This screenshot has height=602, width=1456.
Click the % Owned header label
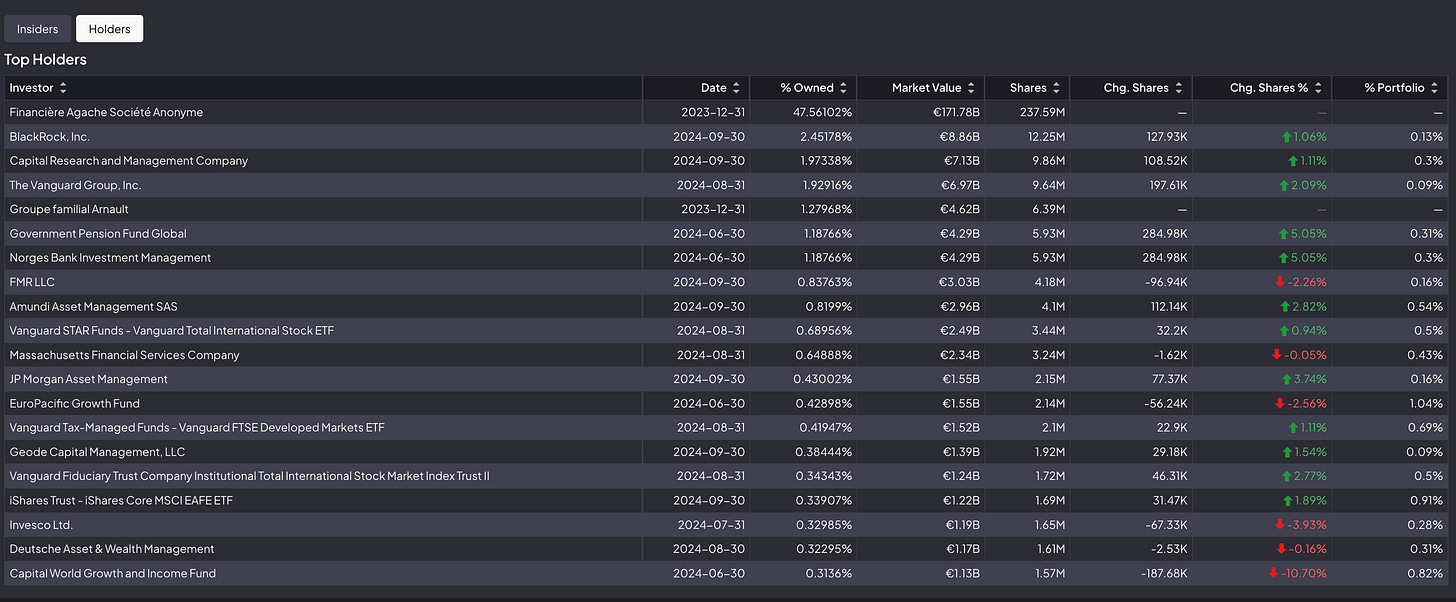pyautogui.click(x=806, y=88)
